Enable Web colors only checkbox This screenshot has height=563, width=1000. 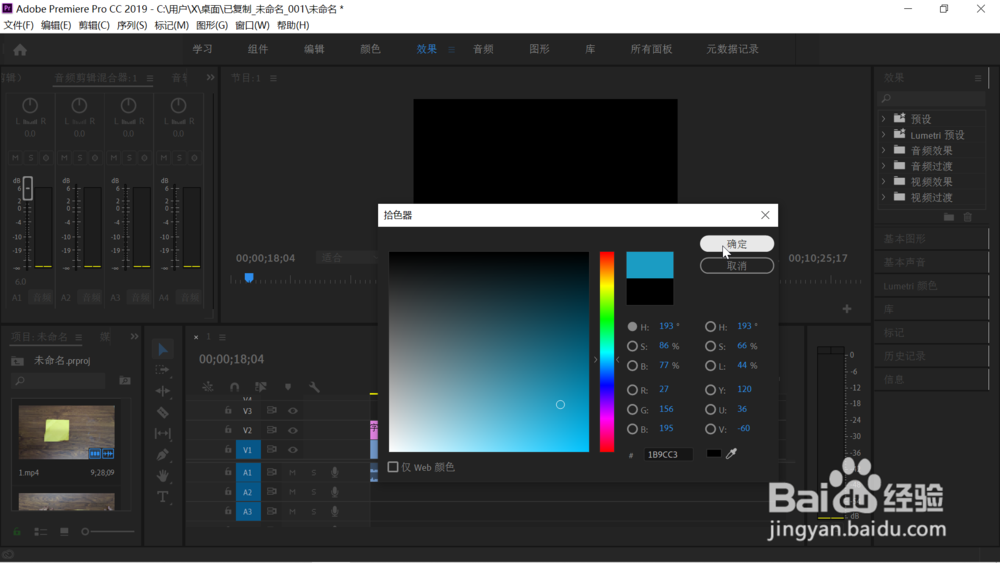[x=393, y=467]
